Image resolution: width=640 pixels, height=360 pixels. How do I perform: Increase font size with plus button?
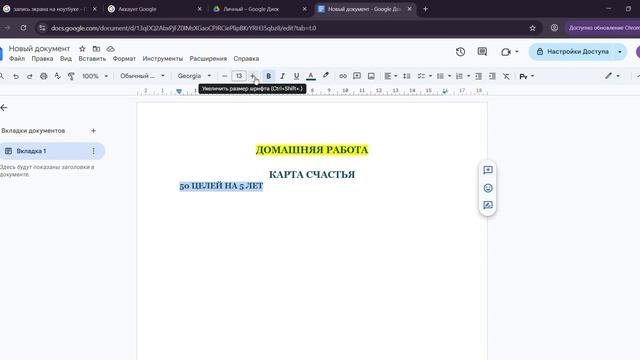point(253,76)
